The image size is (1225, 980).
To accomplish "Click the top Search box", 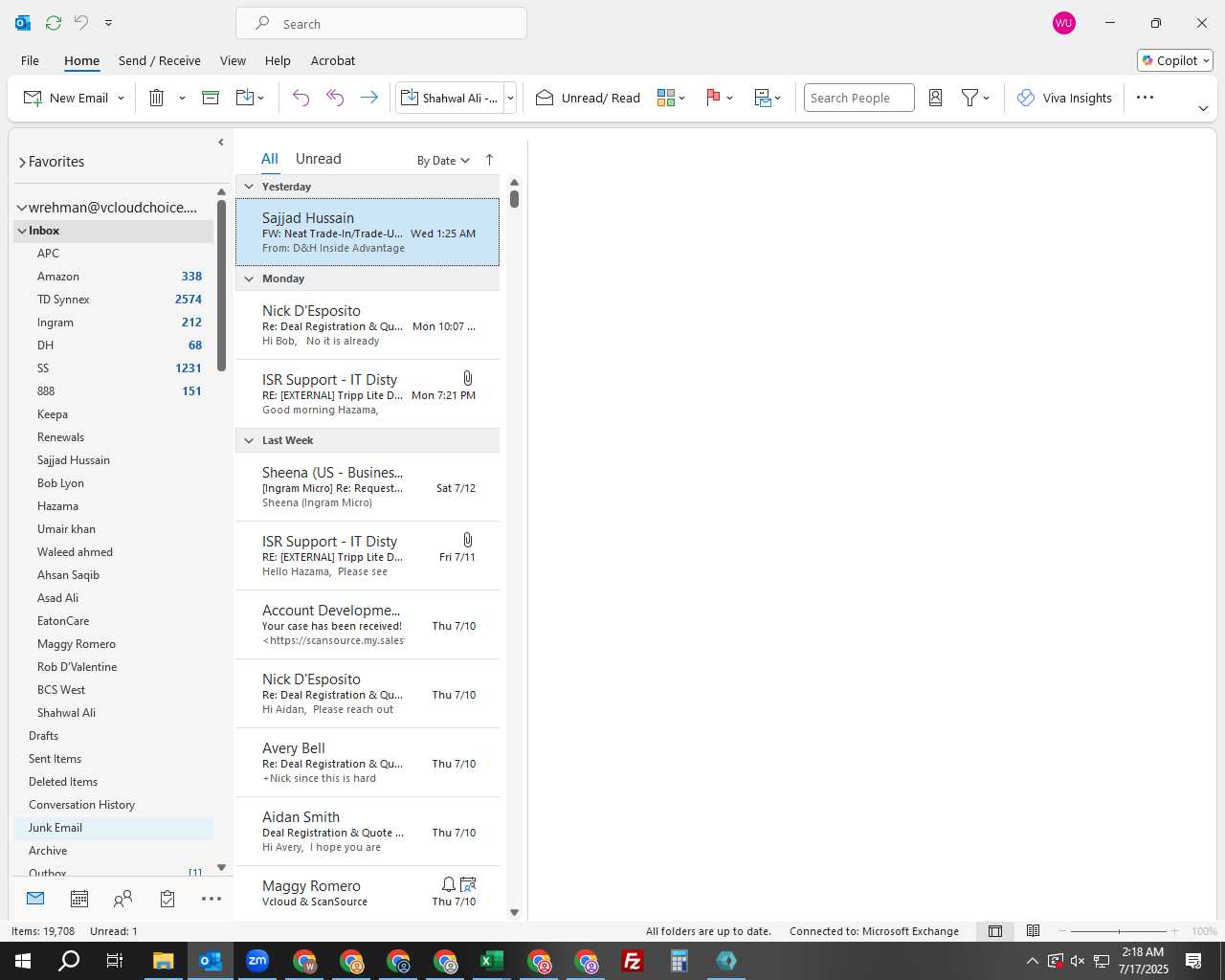I will pyautogui.click(x=381, y=24).
